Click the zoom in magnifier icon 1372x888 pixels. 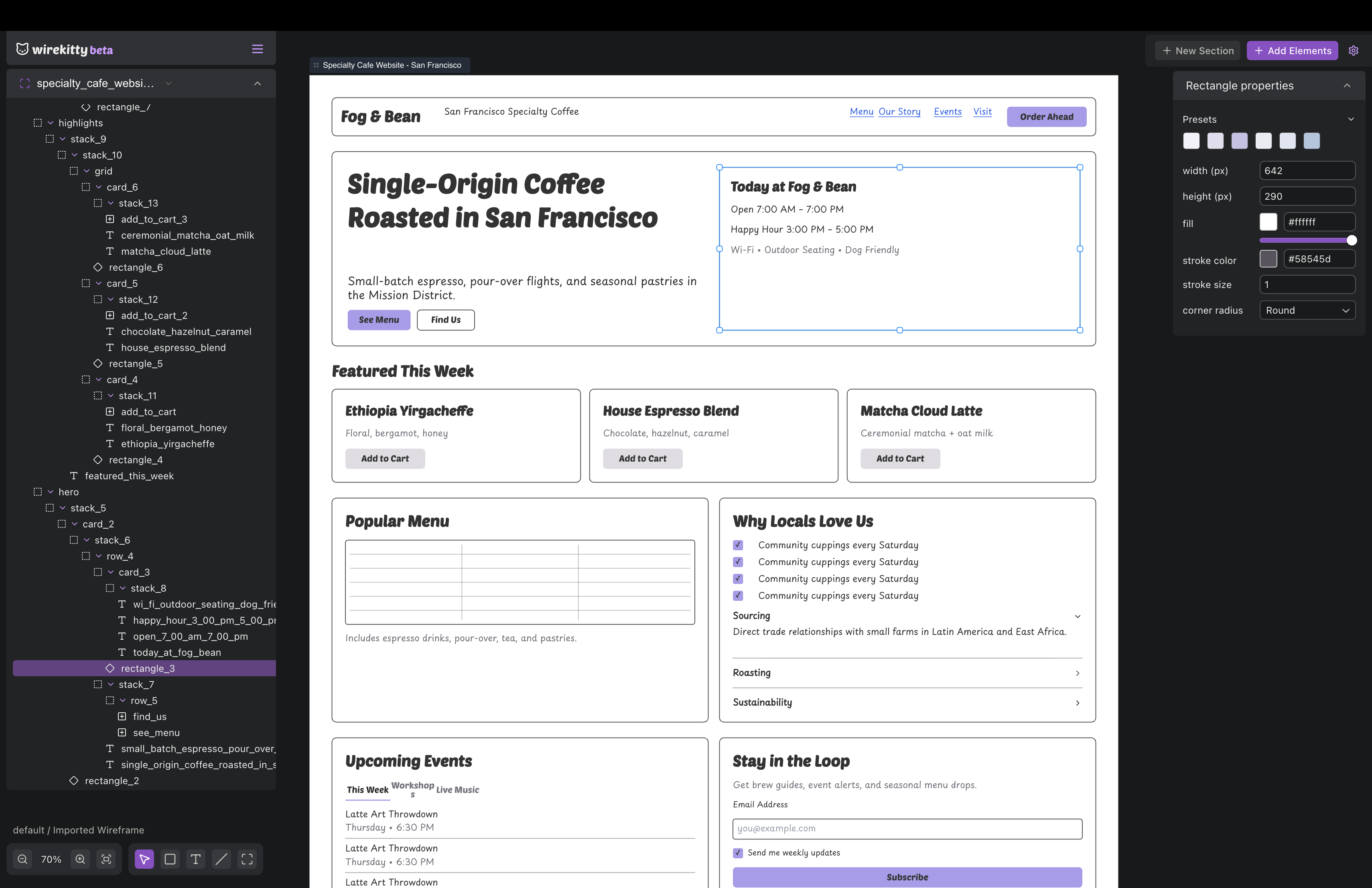click(x=80, y=859)
